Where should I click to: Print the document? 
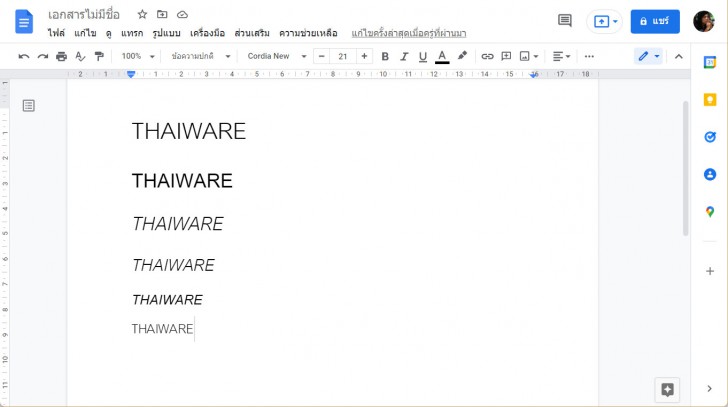tap(61, 57)
